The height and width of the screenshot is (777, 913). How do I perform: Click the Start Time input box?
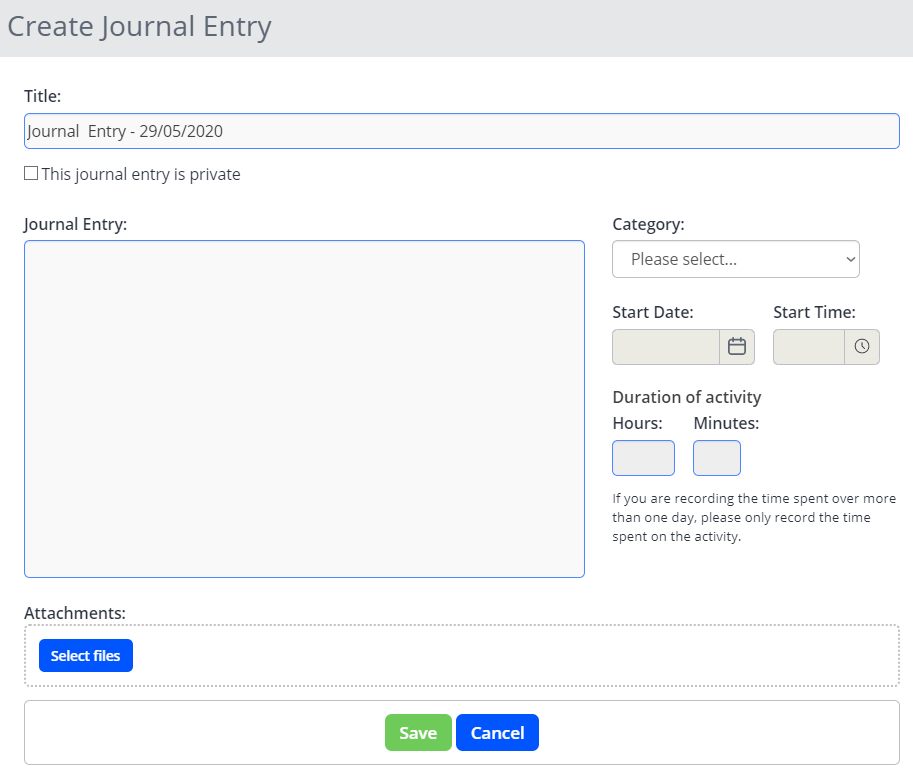tap(809, 347)
